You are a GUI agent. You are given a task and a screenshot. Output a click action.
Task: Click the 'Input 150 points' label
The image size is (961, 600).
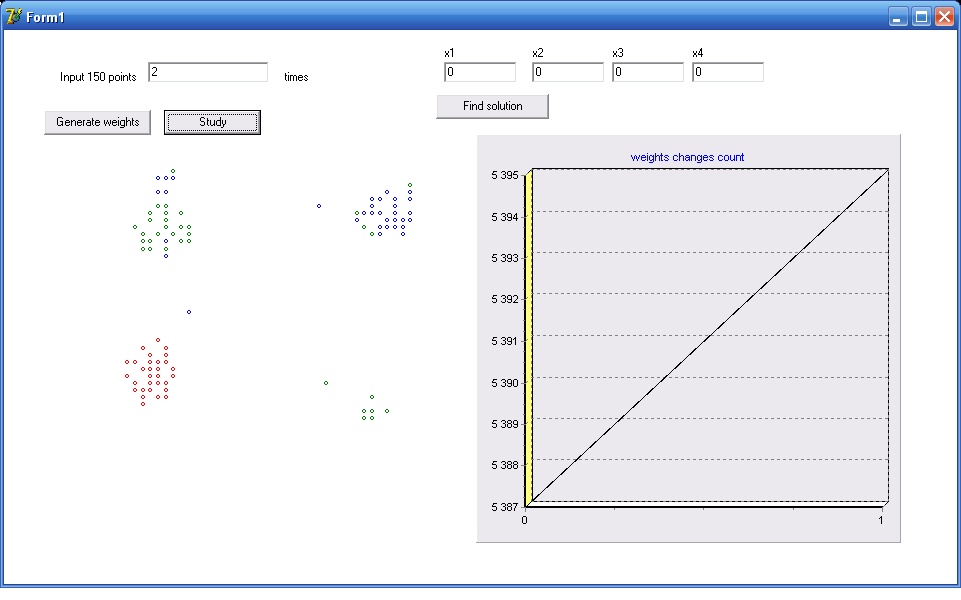(x=98, y=77)
